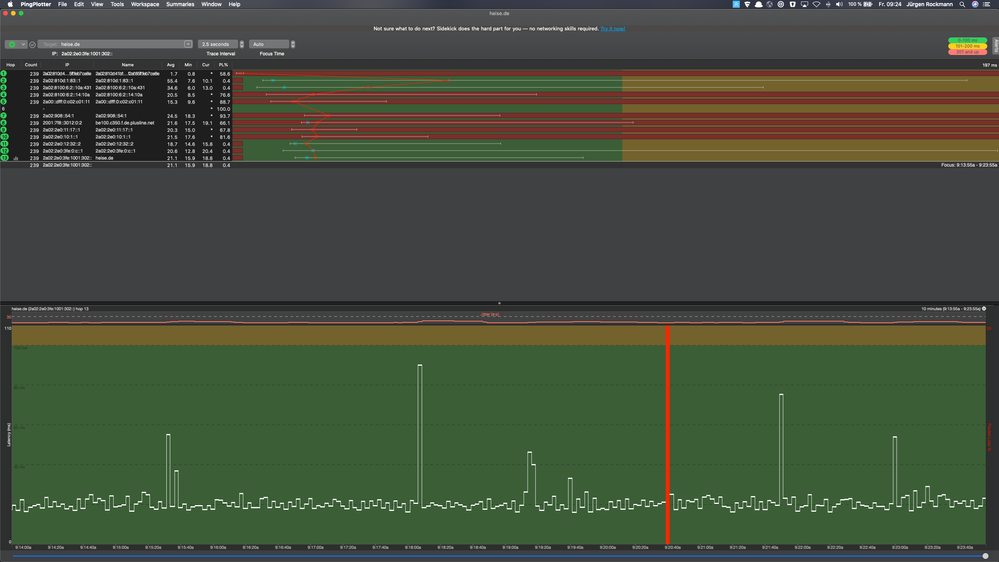Screen dimensions: 999x562
Task: Open the Siri icon in the menu bar
Action: [x=975, y=4]
